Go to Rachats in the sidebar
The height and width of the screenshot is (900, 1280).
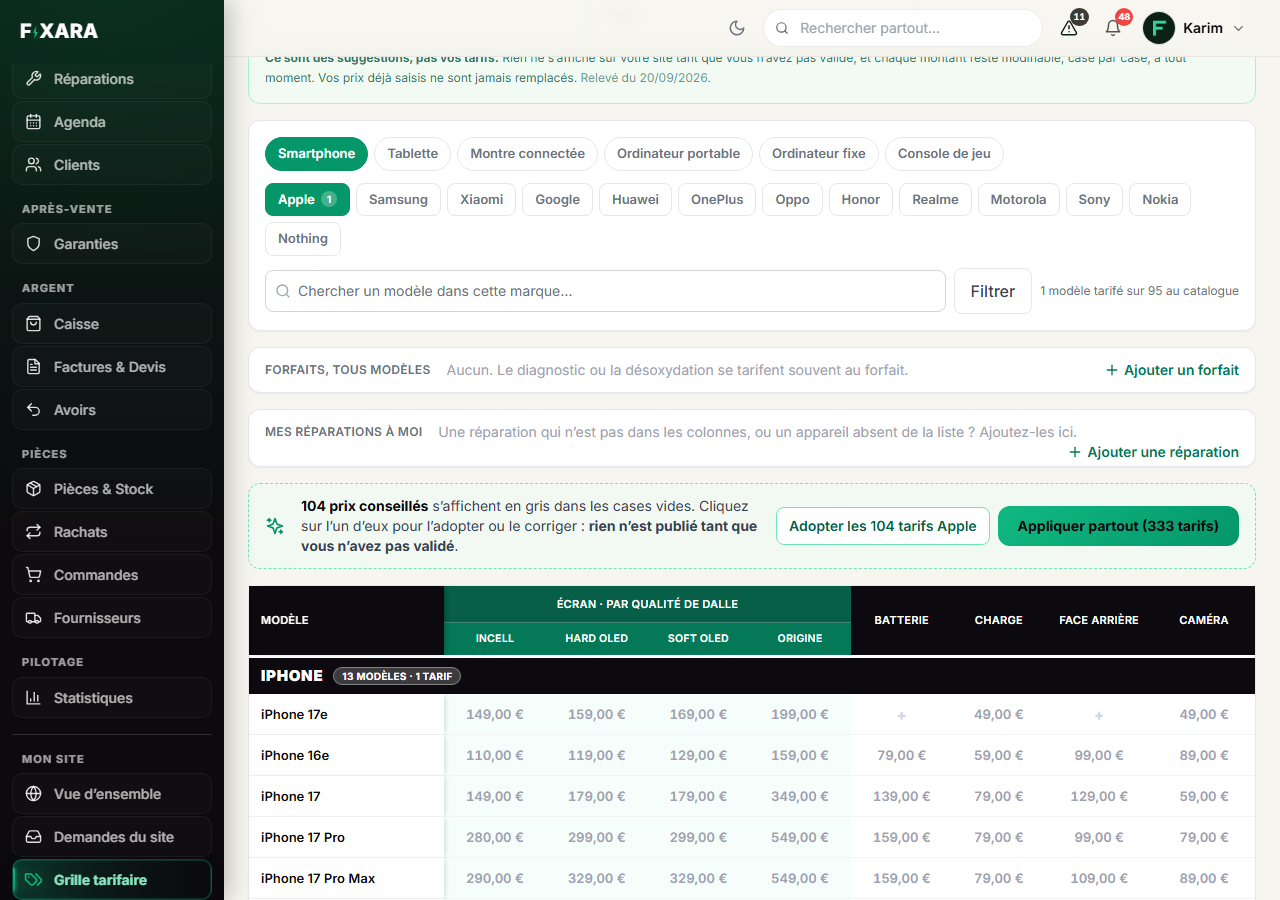pyautogui.click(x=112, y=532)
